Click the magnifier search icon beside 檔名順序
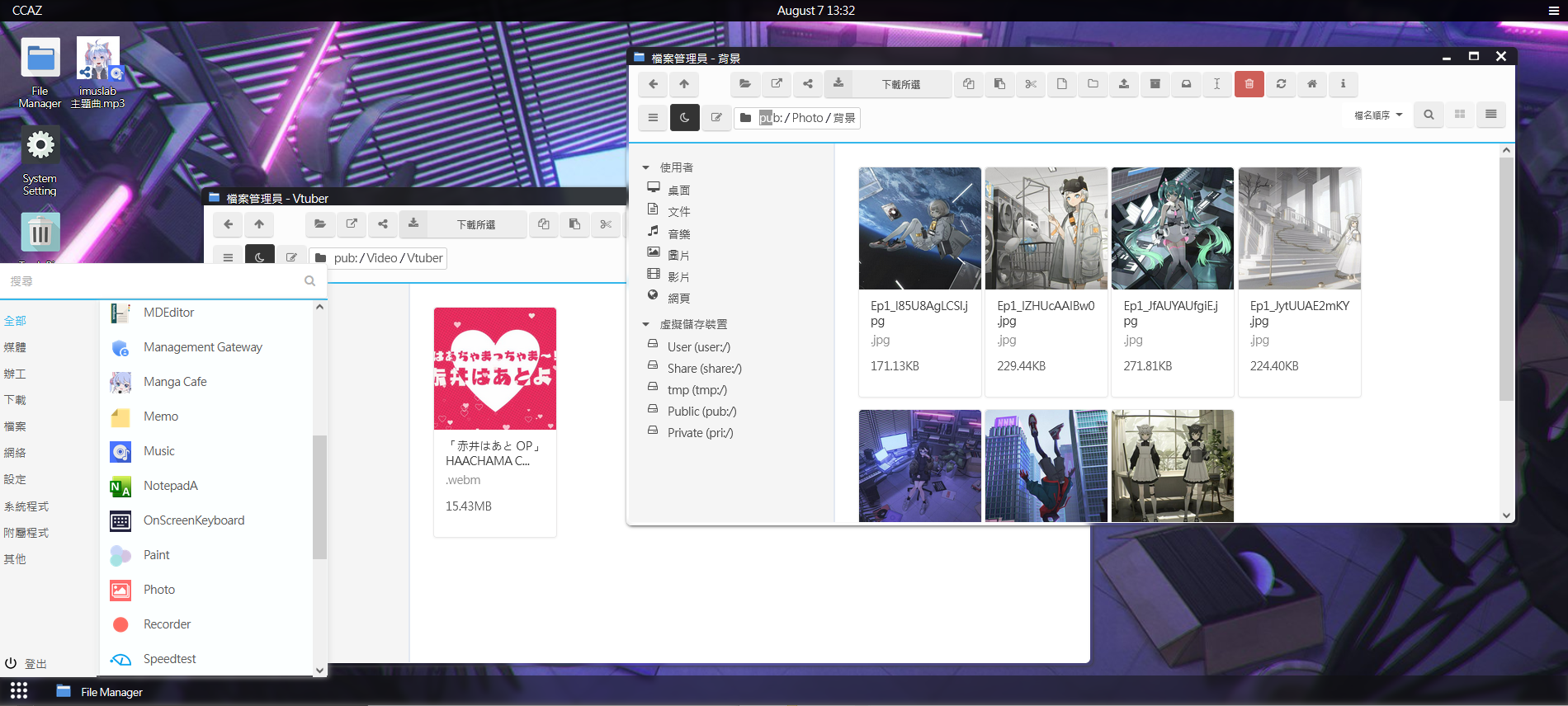Viewport: 1568px width, 706px height. pyautogui.click(x=1429, y=115)
